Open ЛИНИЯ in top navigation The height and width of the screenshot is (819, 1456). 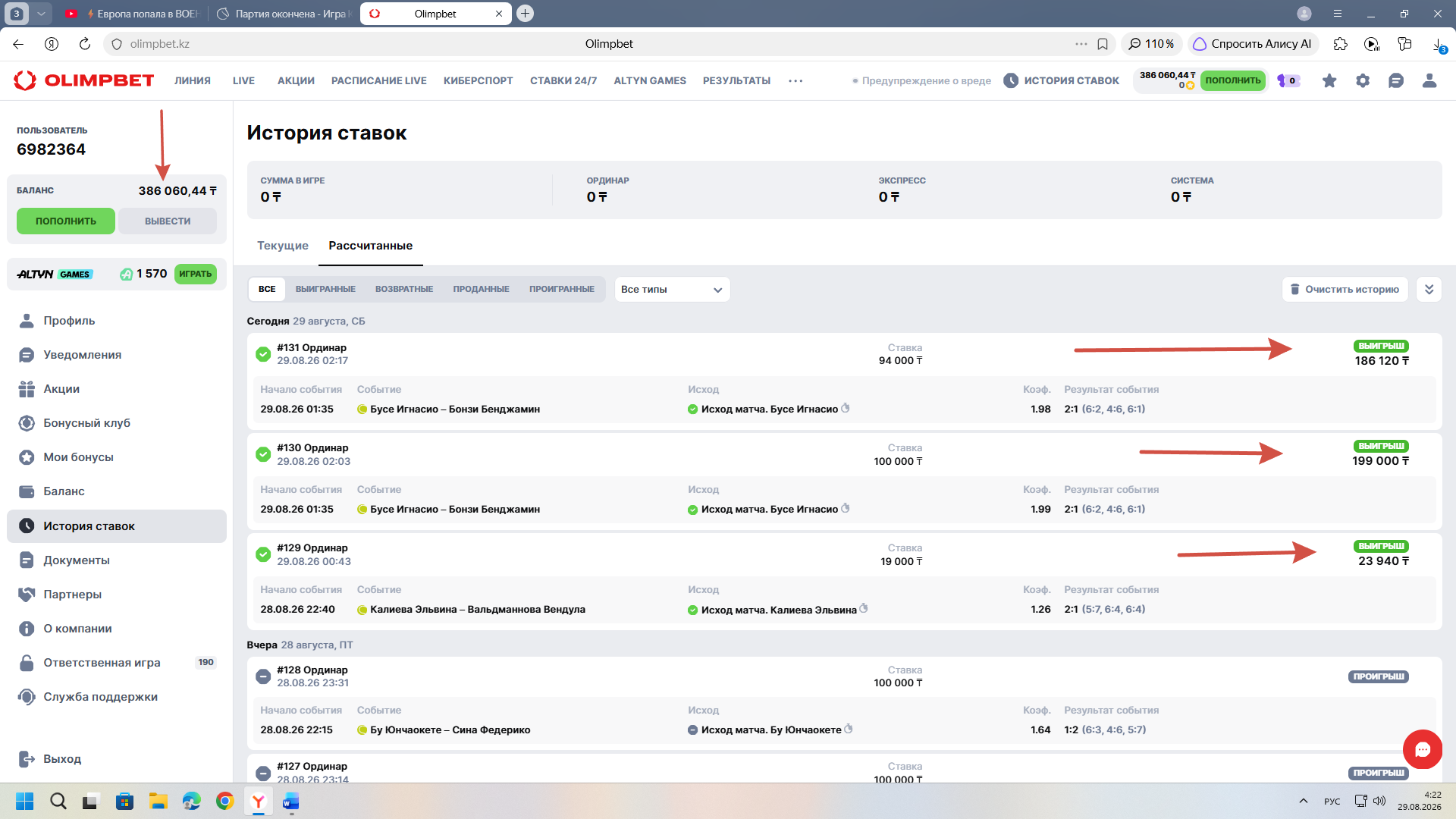pyautogui.click(x=193, y=80)
